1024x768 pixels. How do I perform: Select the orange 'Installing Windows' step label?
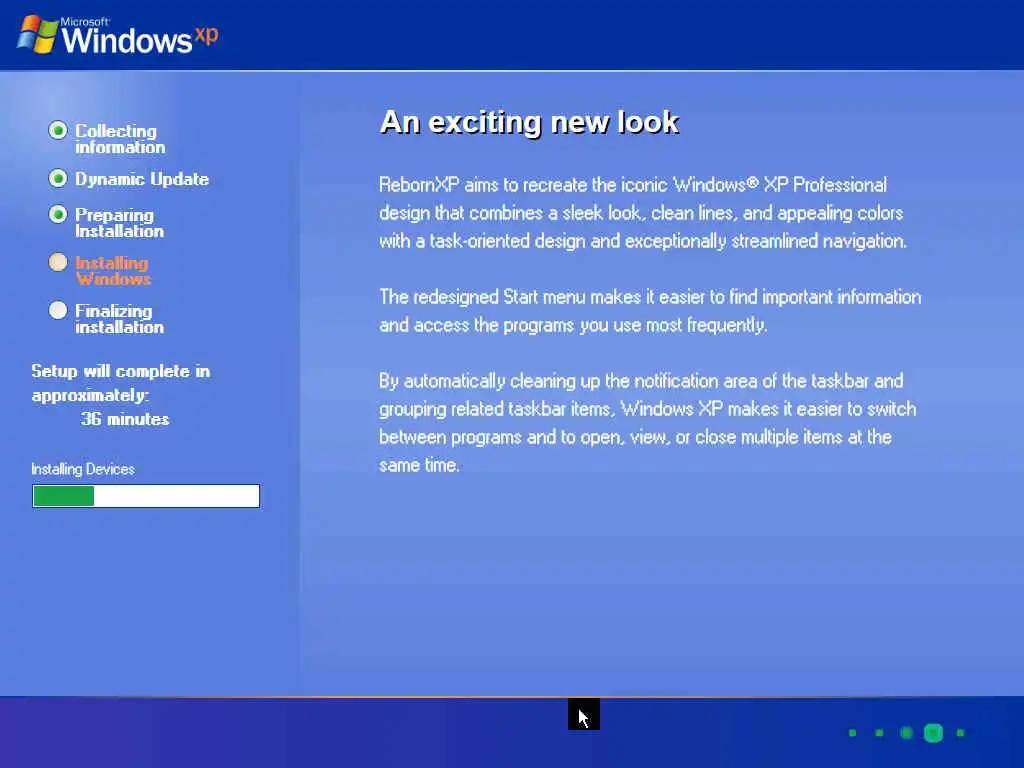pyautogui.click(x=113, y=271)
